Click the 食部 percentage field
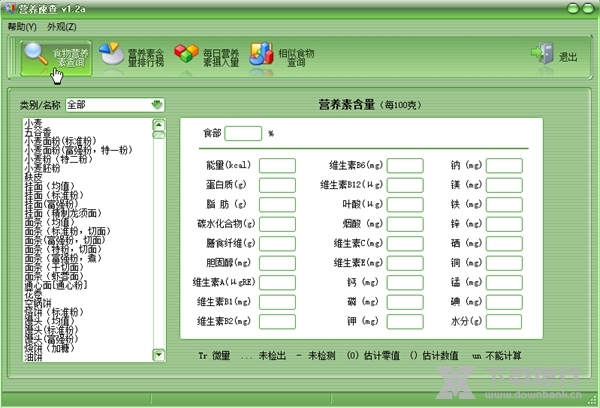600x408 pixels. point(243,134)
